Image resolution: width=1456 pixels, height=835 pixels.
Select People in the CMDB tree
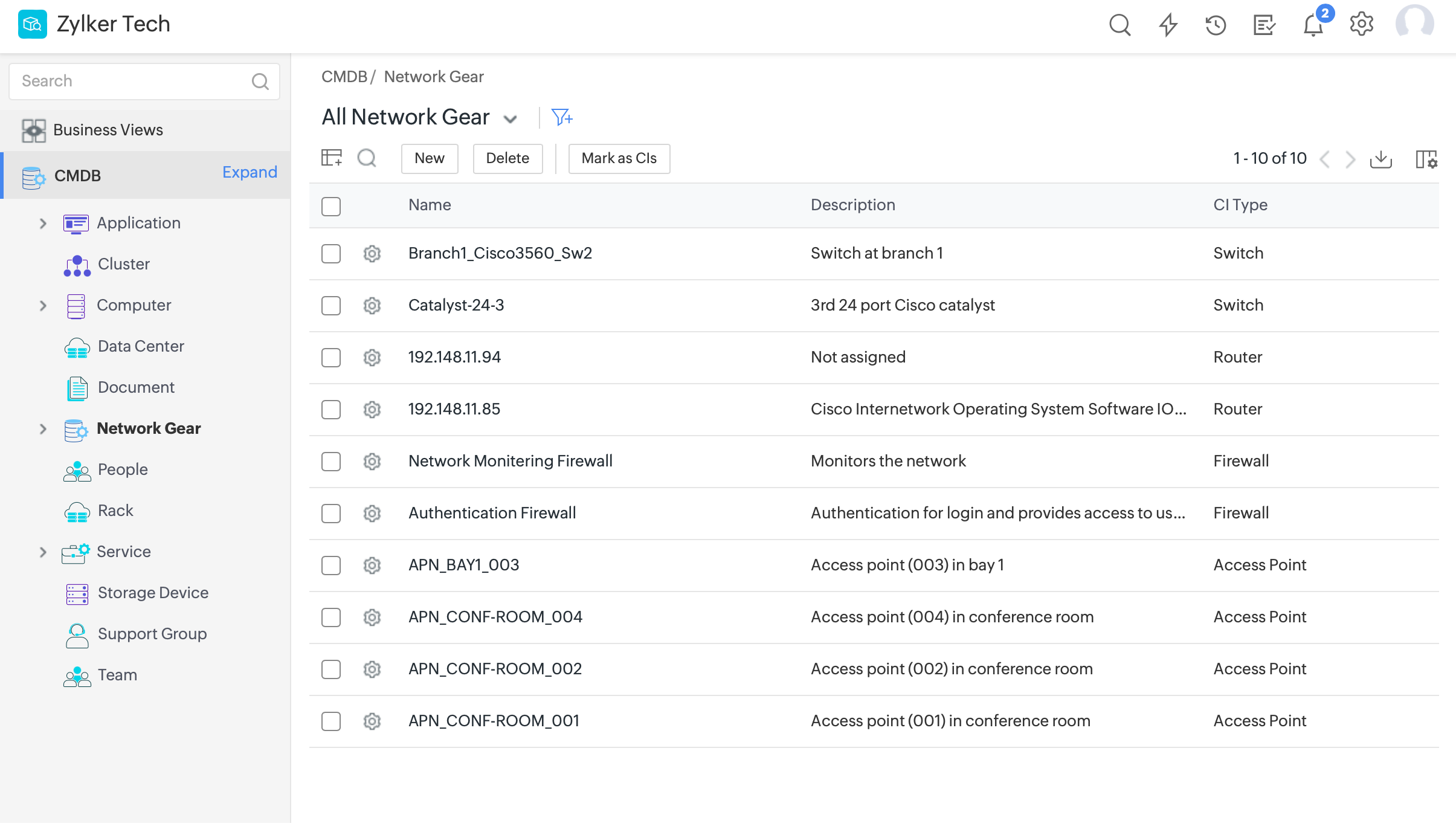pyautogui.click(x=122, y=470)
